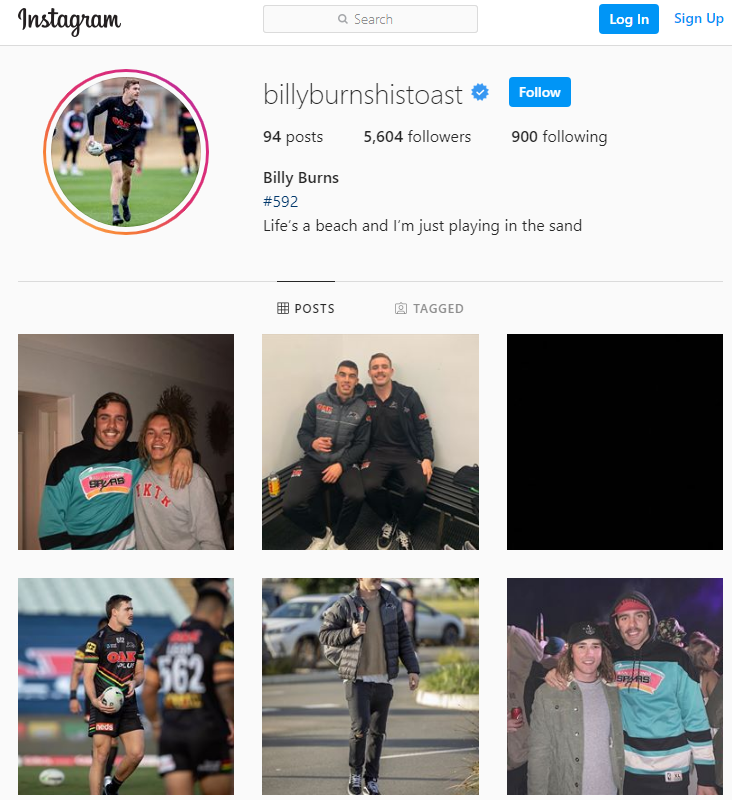View the 900 following list
This screenshot has height=800, width=732.
(559, 137)
